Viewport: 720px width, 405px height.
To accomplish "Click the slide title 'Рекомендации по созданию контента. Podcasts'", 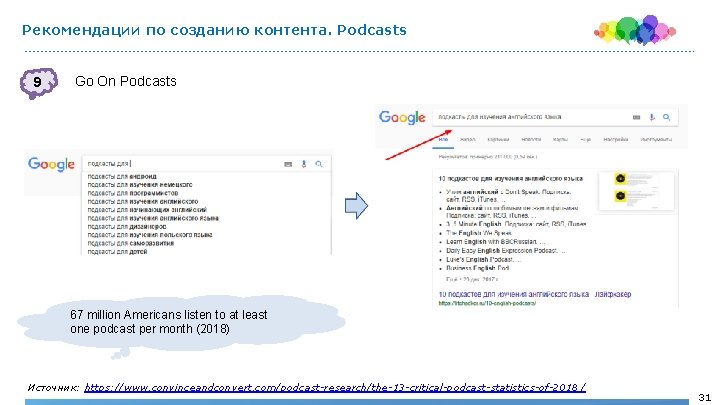I will [x=214, y=30].
